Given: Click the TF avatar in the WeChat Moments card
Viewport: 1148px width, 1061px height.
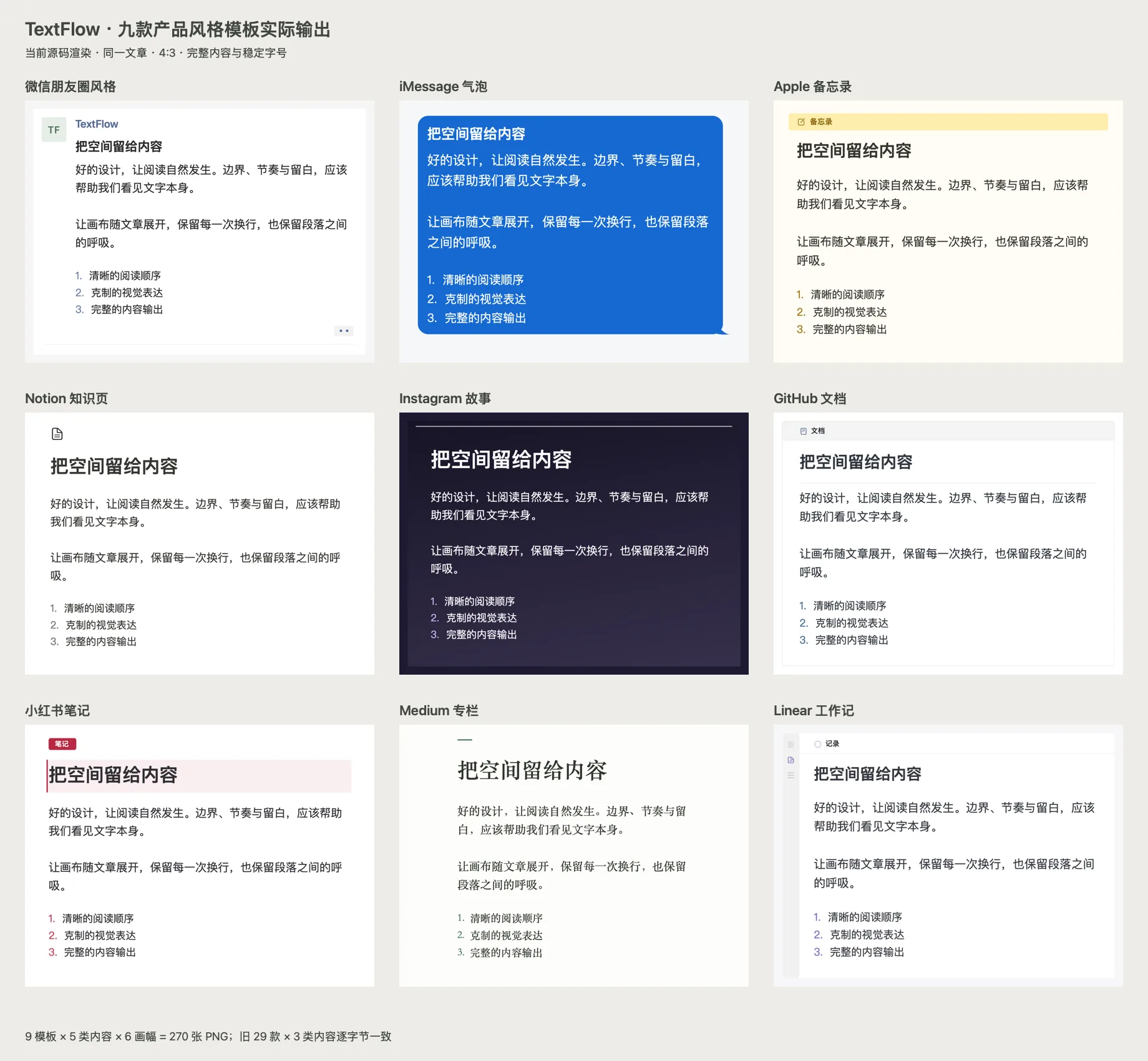Looking at the screenshot, I should tap(54, 130).
